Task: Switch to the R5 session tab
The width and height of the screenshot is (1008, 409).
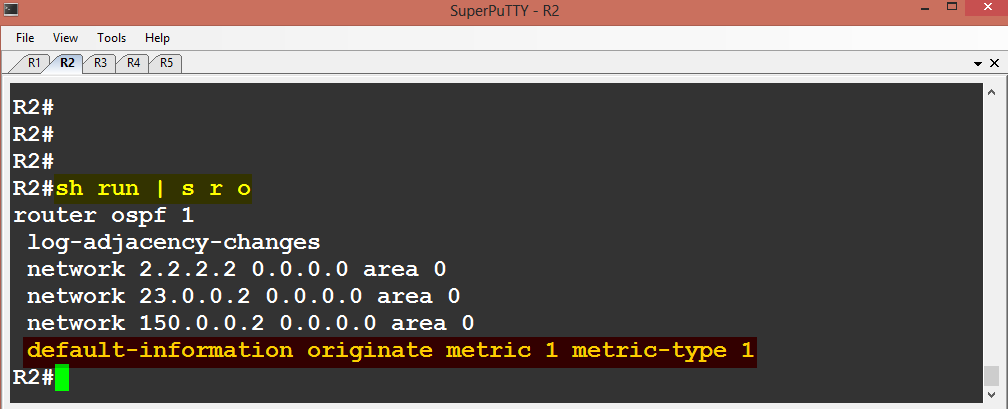Action: [166, 63]
